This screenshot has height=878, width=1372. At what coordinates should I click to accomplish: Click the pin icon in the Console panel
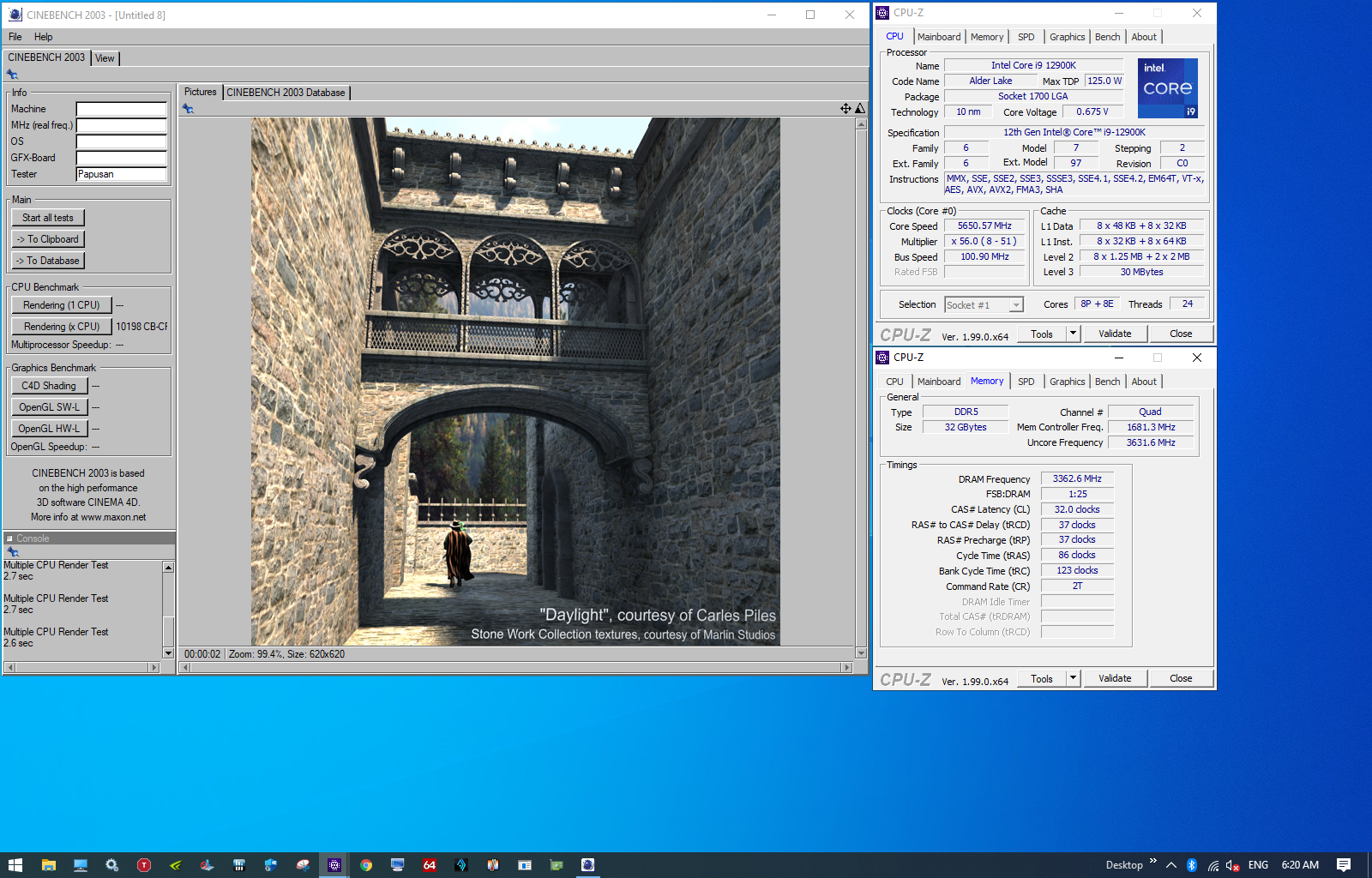12,551
